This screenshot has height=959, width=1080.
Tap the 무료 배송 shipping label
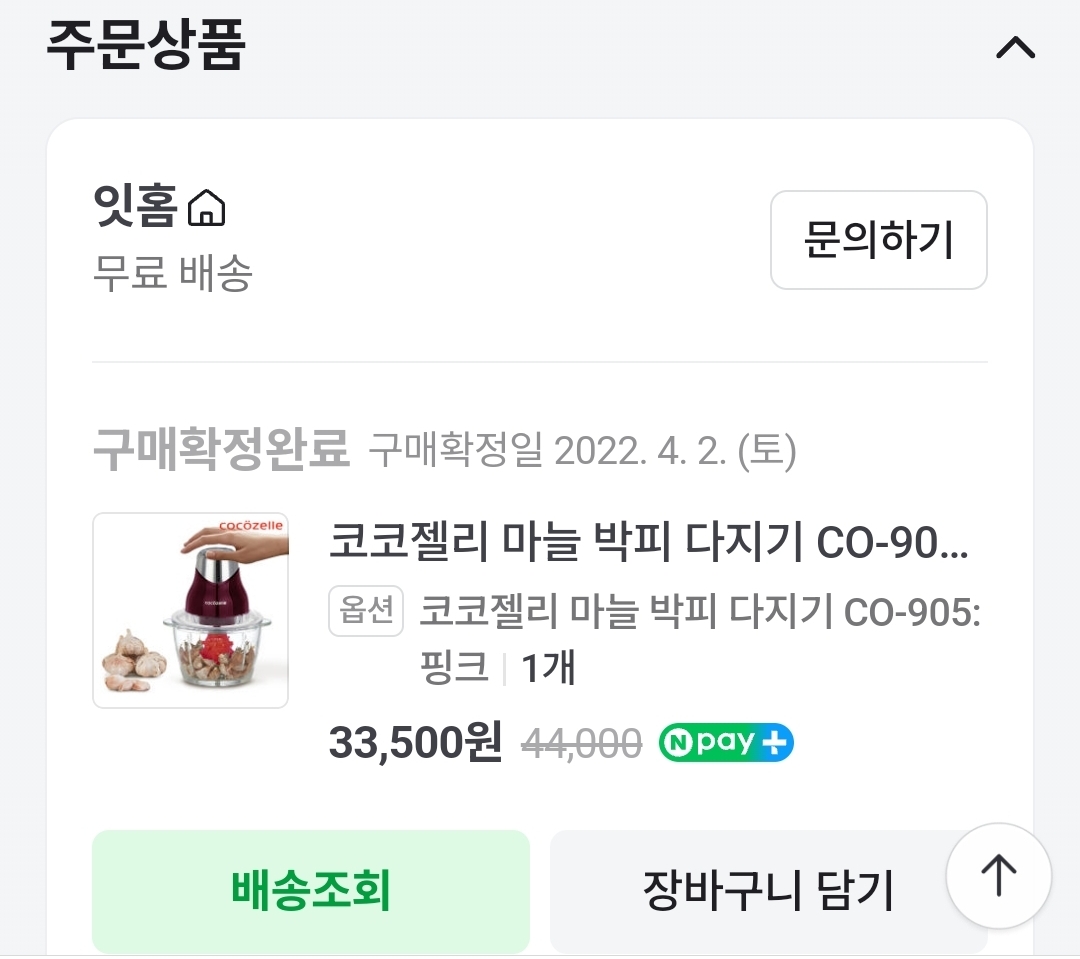(x=172, y=273)
